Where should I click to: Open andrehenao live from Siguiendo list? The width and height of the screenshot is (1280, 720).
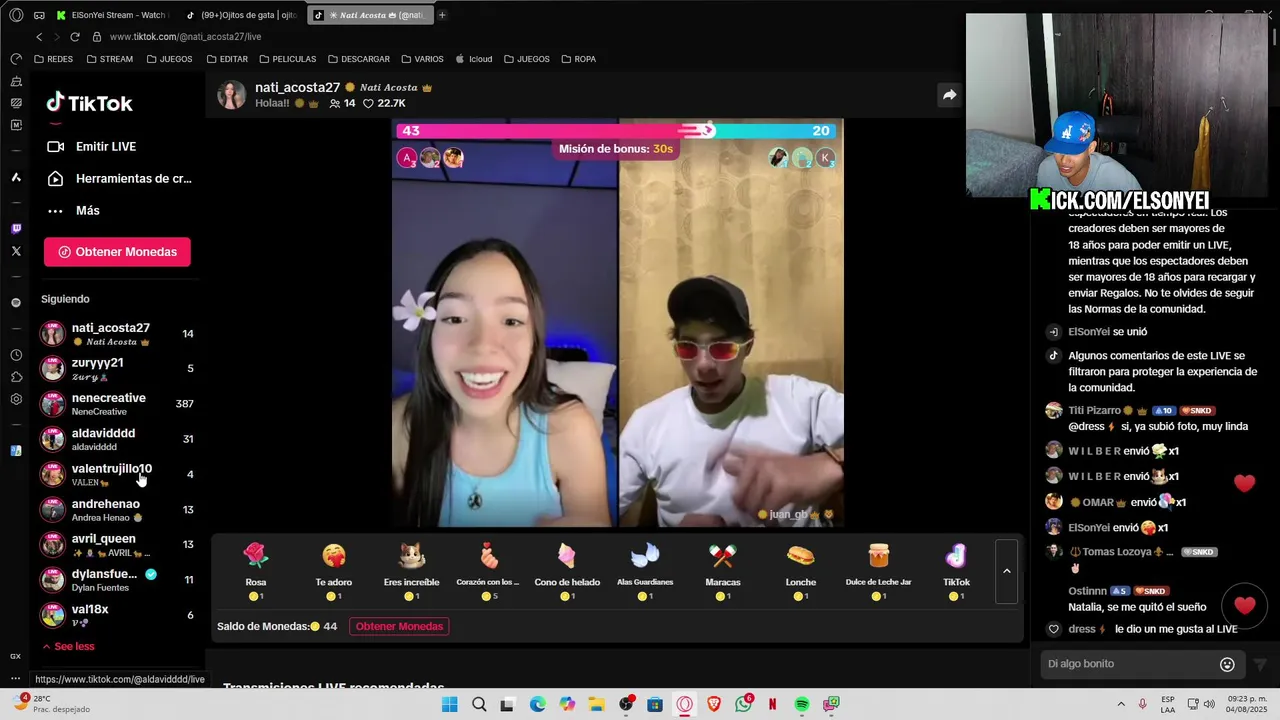117,510
